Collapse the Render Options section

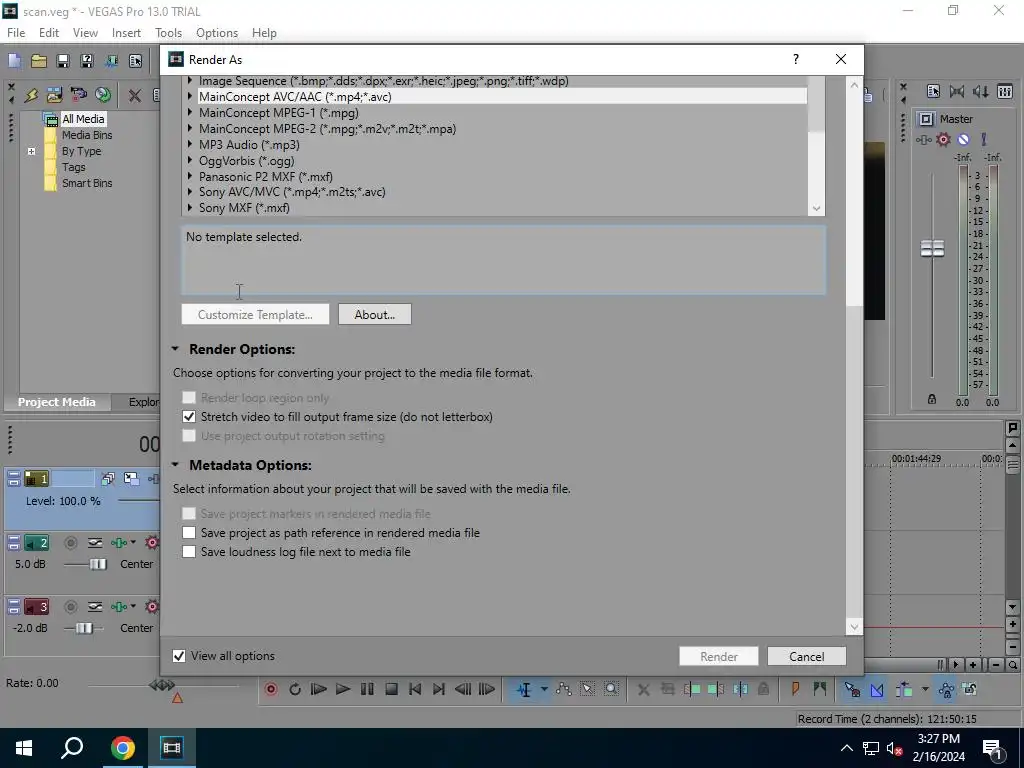tap(176, 349)
